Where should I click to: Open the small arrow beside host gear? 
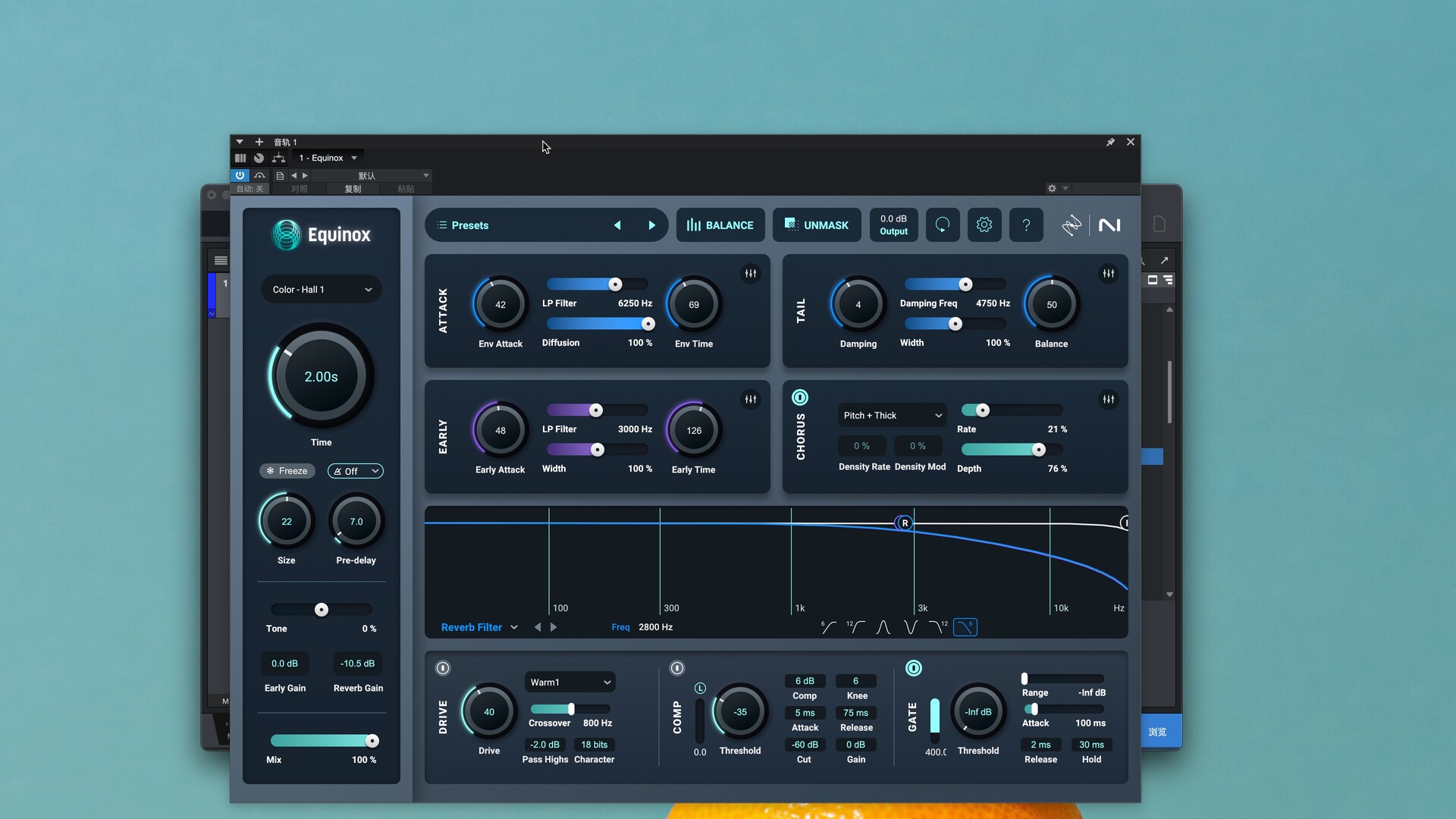tap(1065, 189)
